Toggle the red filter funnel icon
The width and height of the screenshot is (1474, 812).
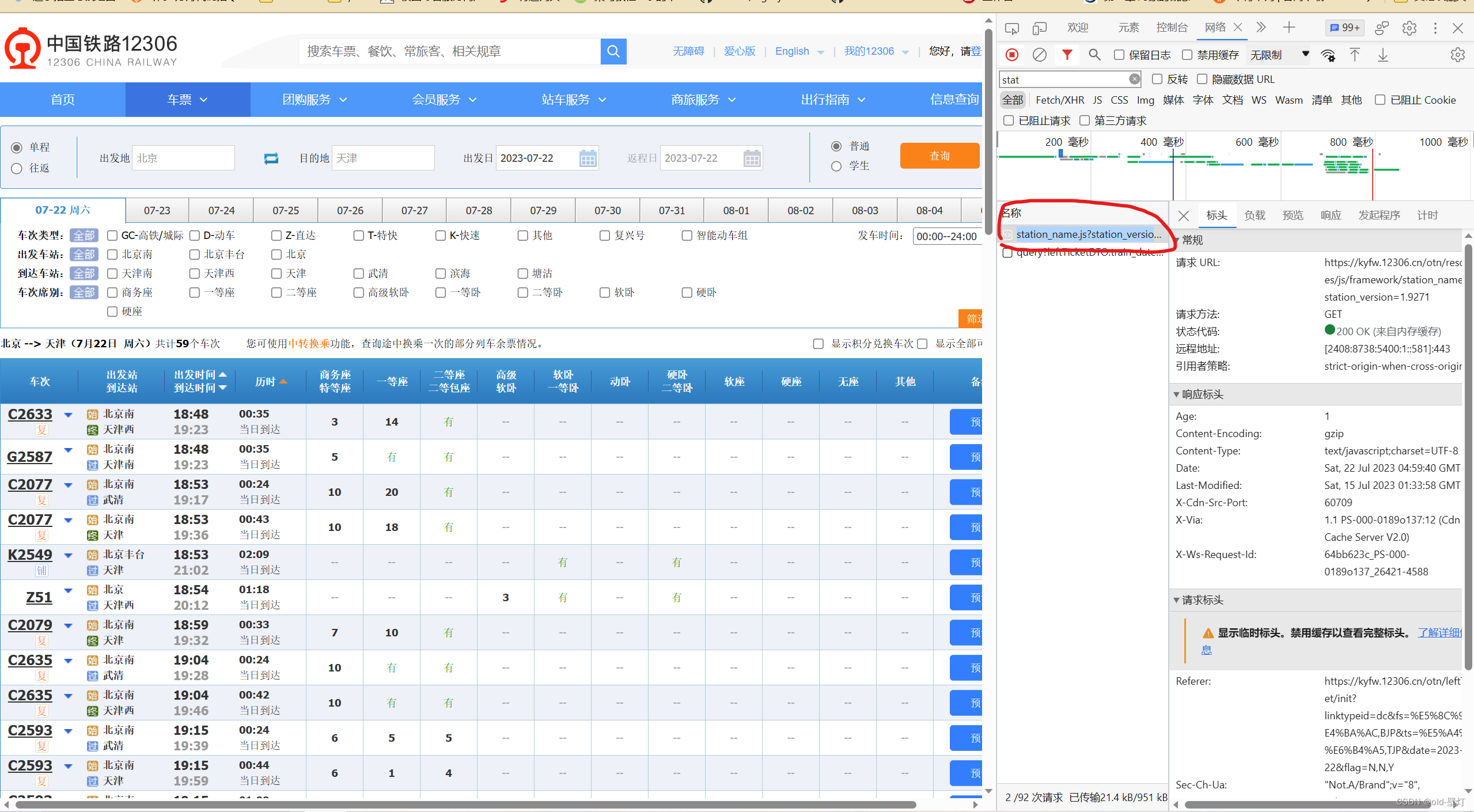(1067, 55)
